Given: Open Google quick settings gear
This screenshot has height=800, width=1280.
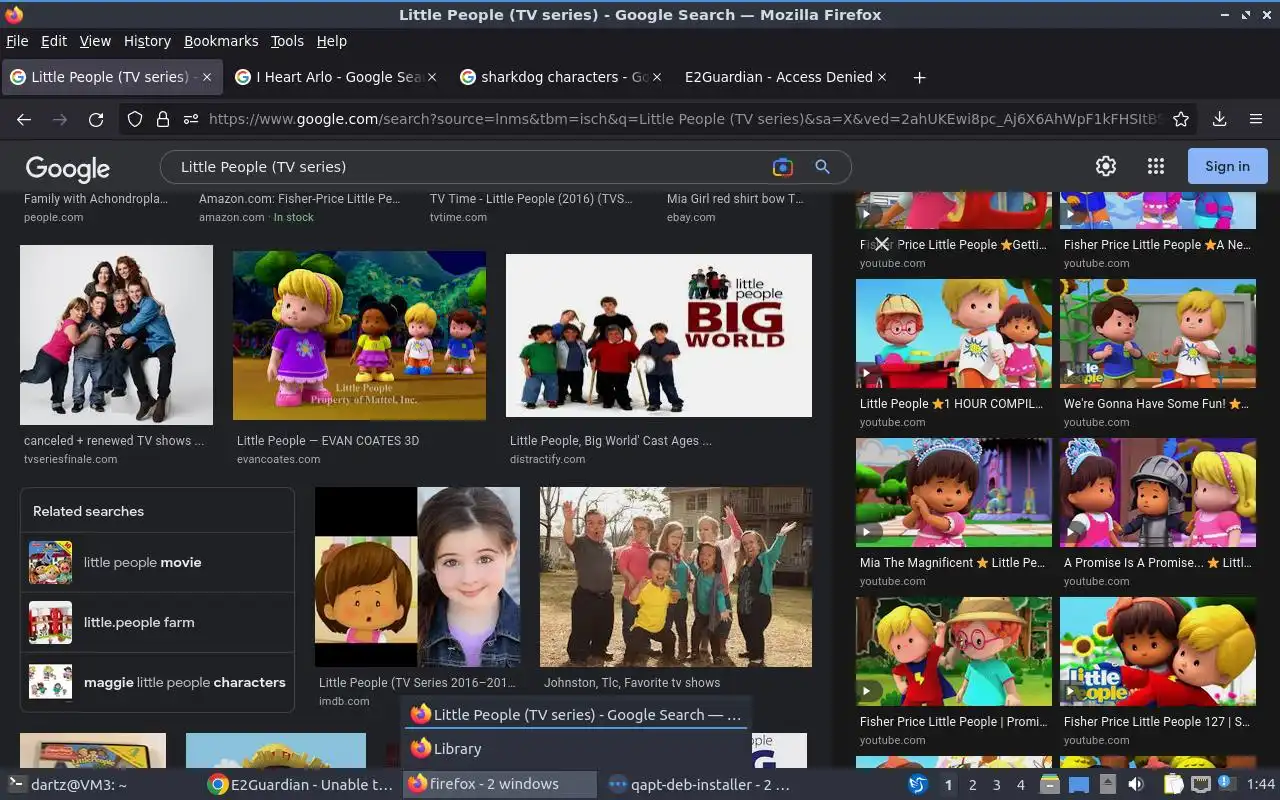Looking at the screenshot, I should click(x=1105, y=167).
